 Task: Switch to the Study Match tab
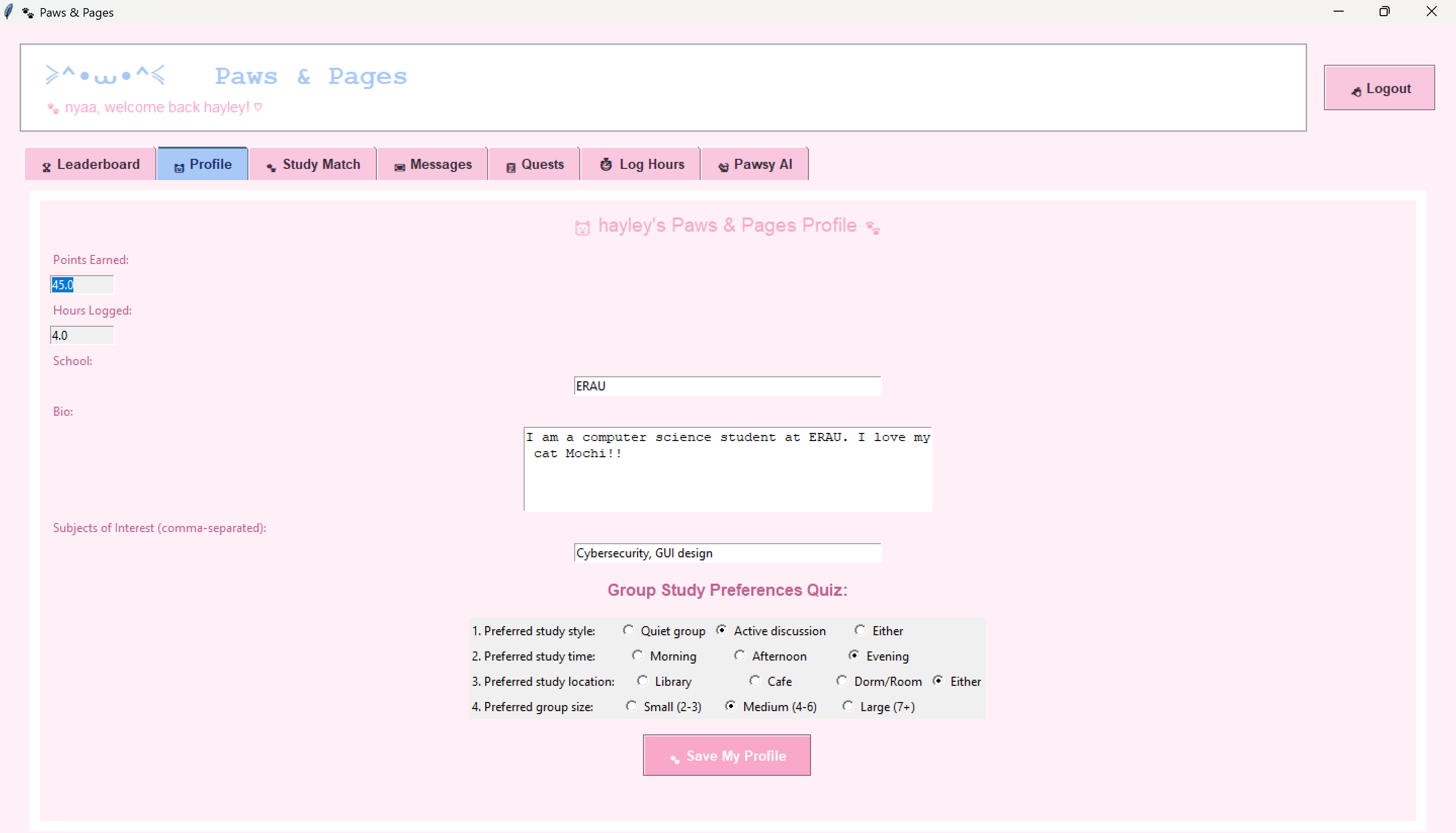[313, 164]
